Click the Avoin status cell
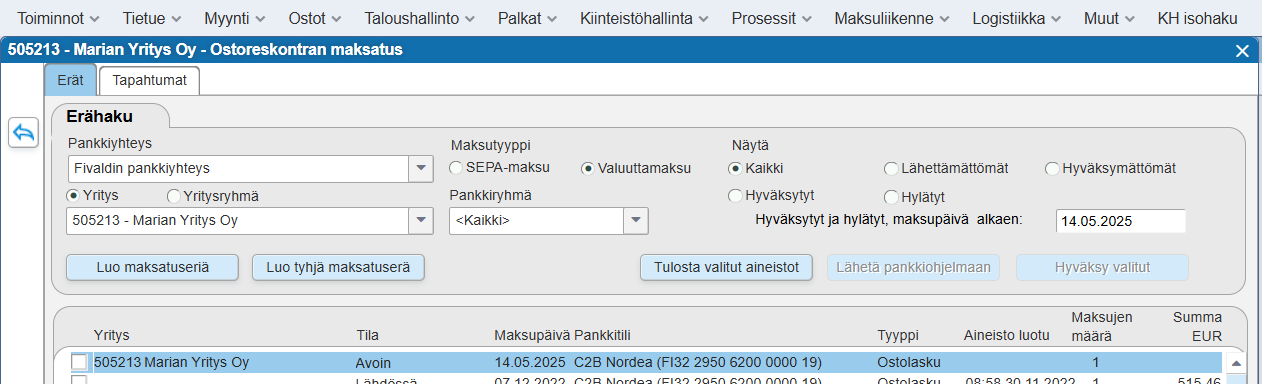1262x384 pixels. 373,362
